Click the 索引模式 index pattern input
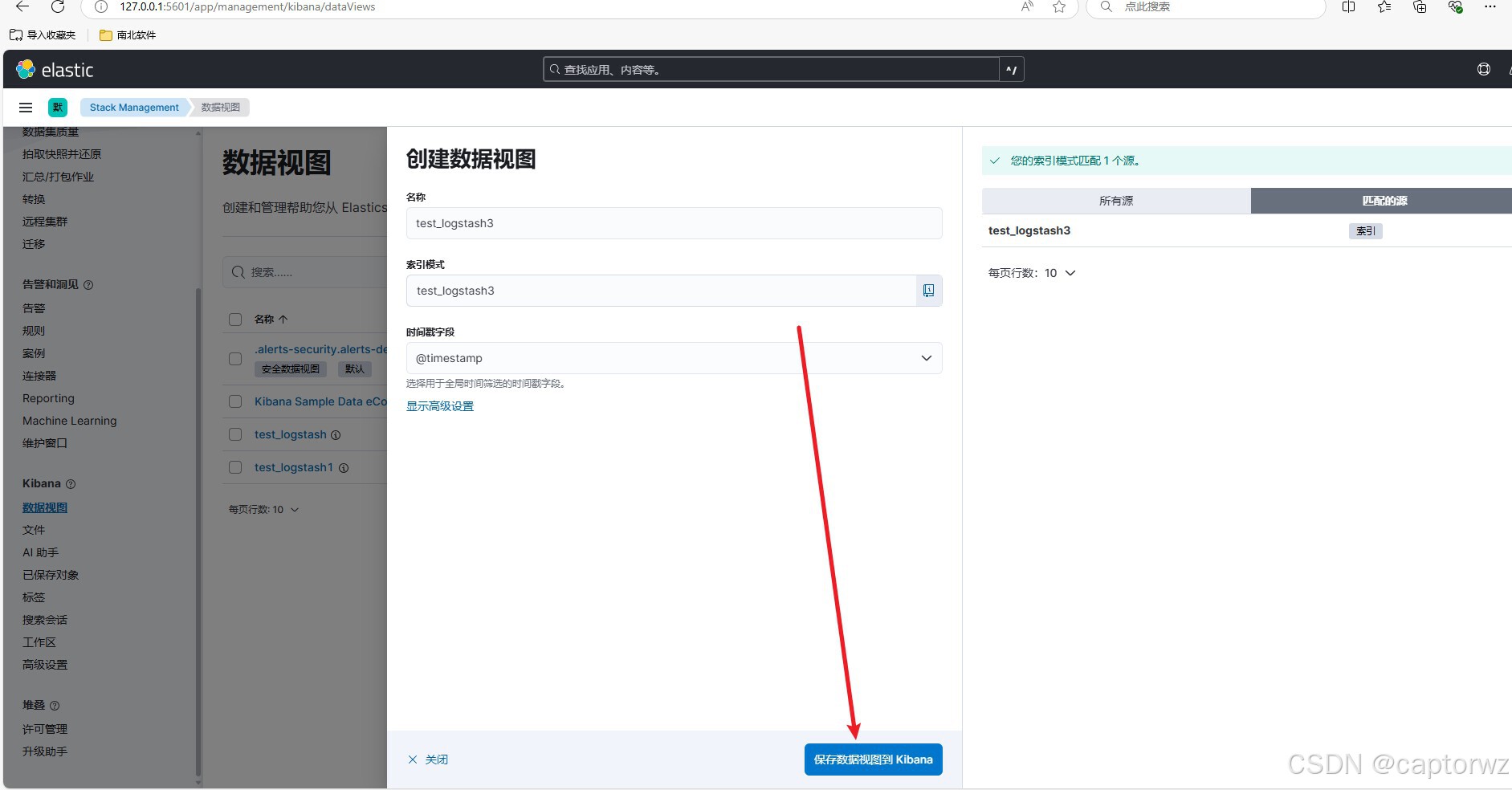 662,291
